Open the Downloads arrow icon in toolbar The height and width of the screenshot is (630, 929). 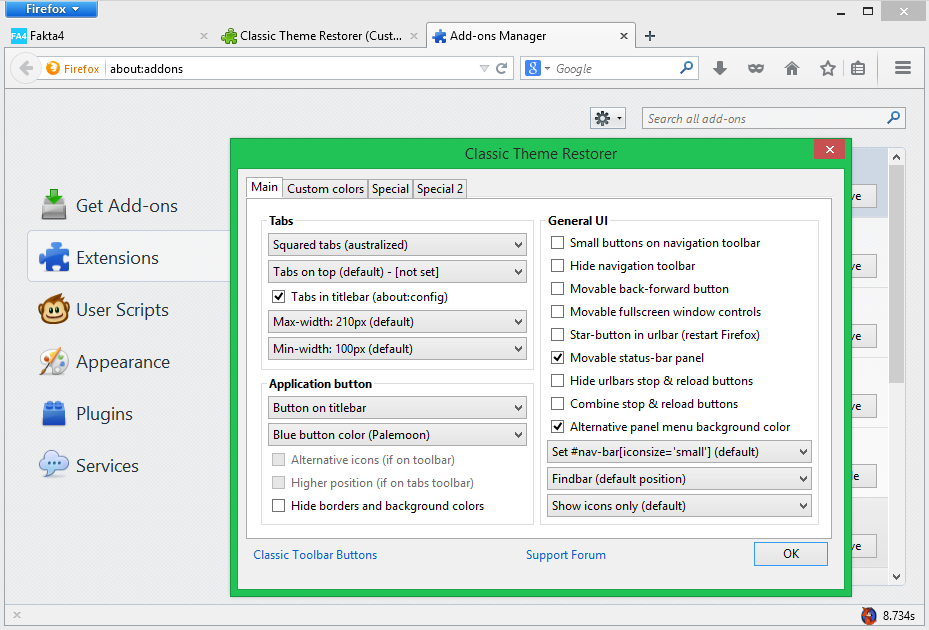click(720, 68)
